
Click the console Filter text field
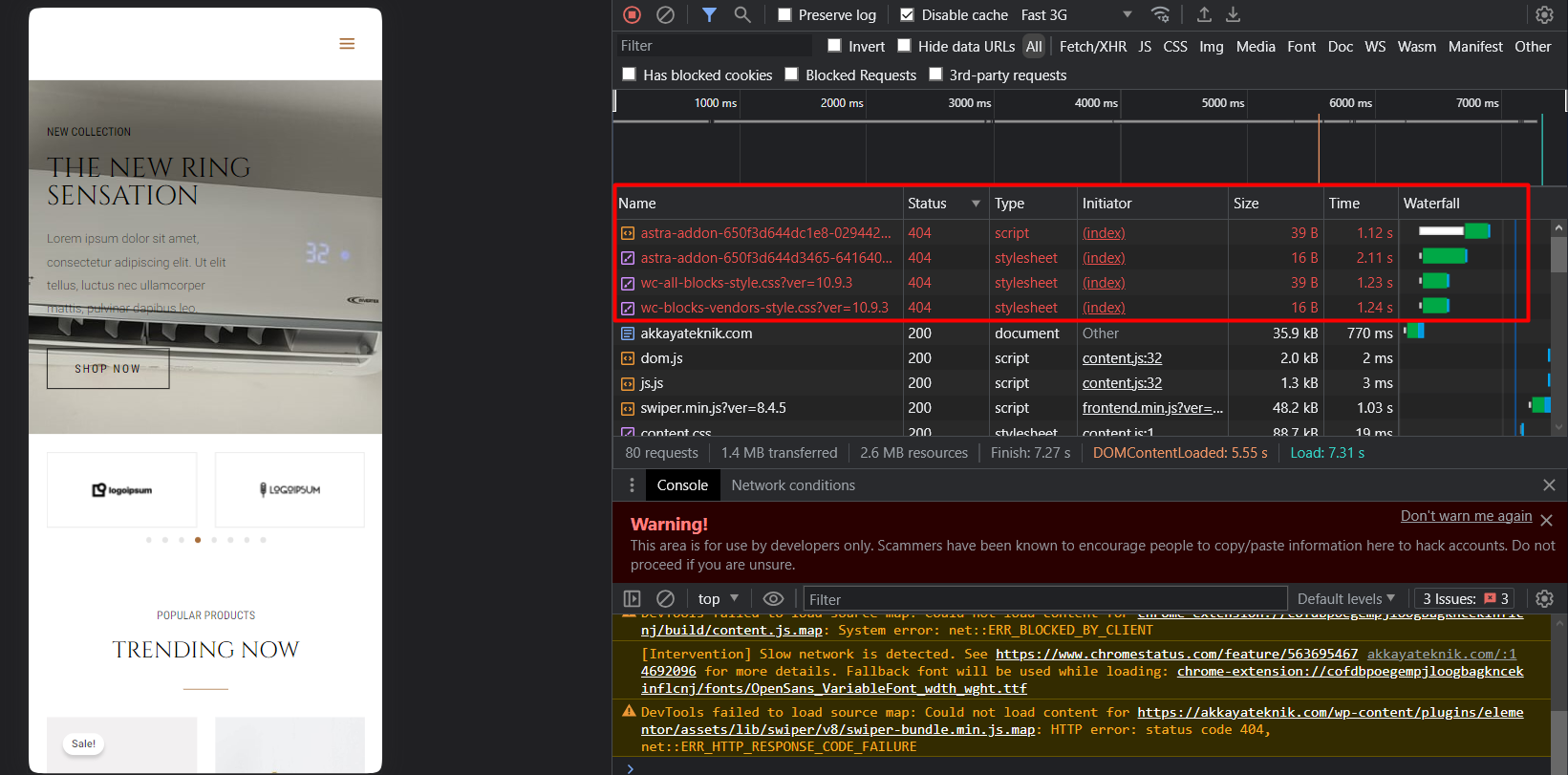[1045, 599]
